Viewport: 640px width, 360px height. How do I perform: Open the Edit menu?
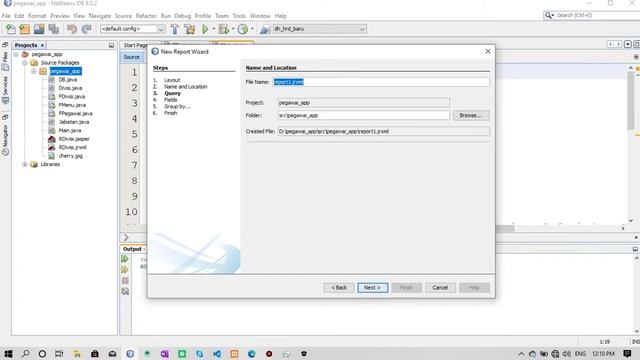(19, 16)
